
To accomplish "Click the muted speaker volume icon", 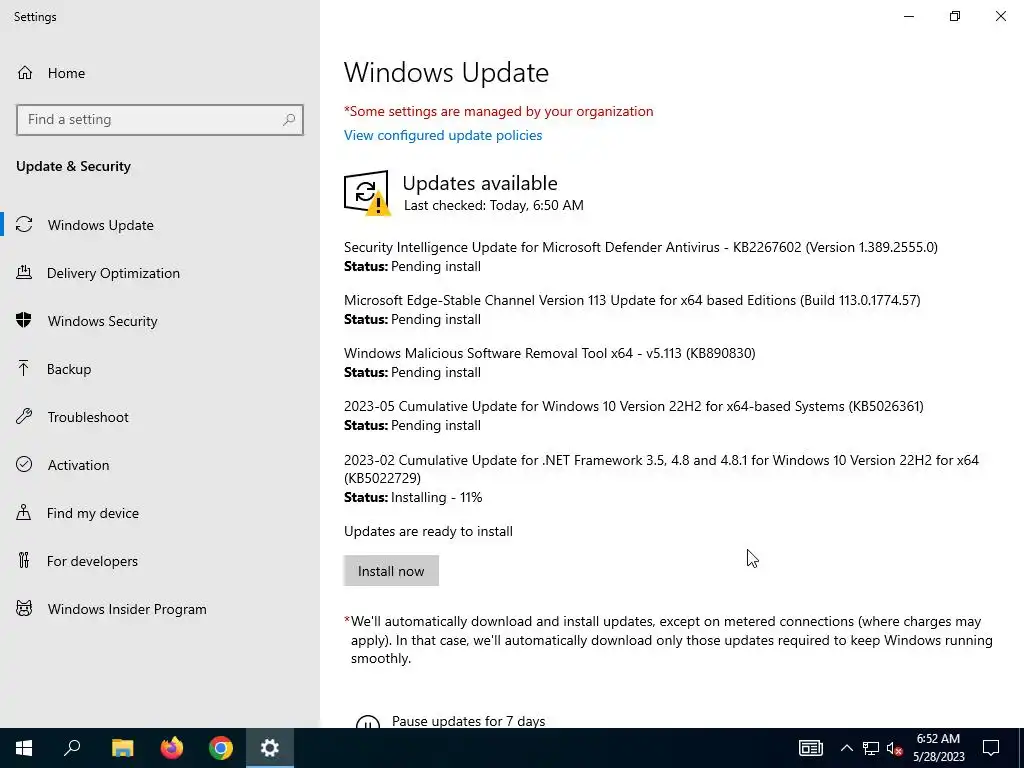I will (x=894, y=748).
